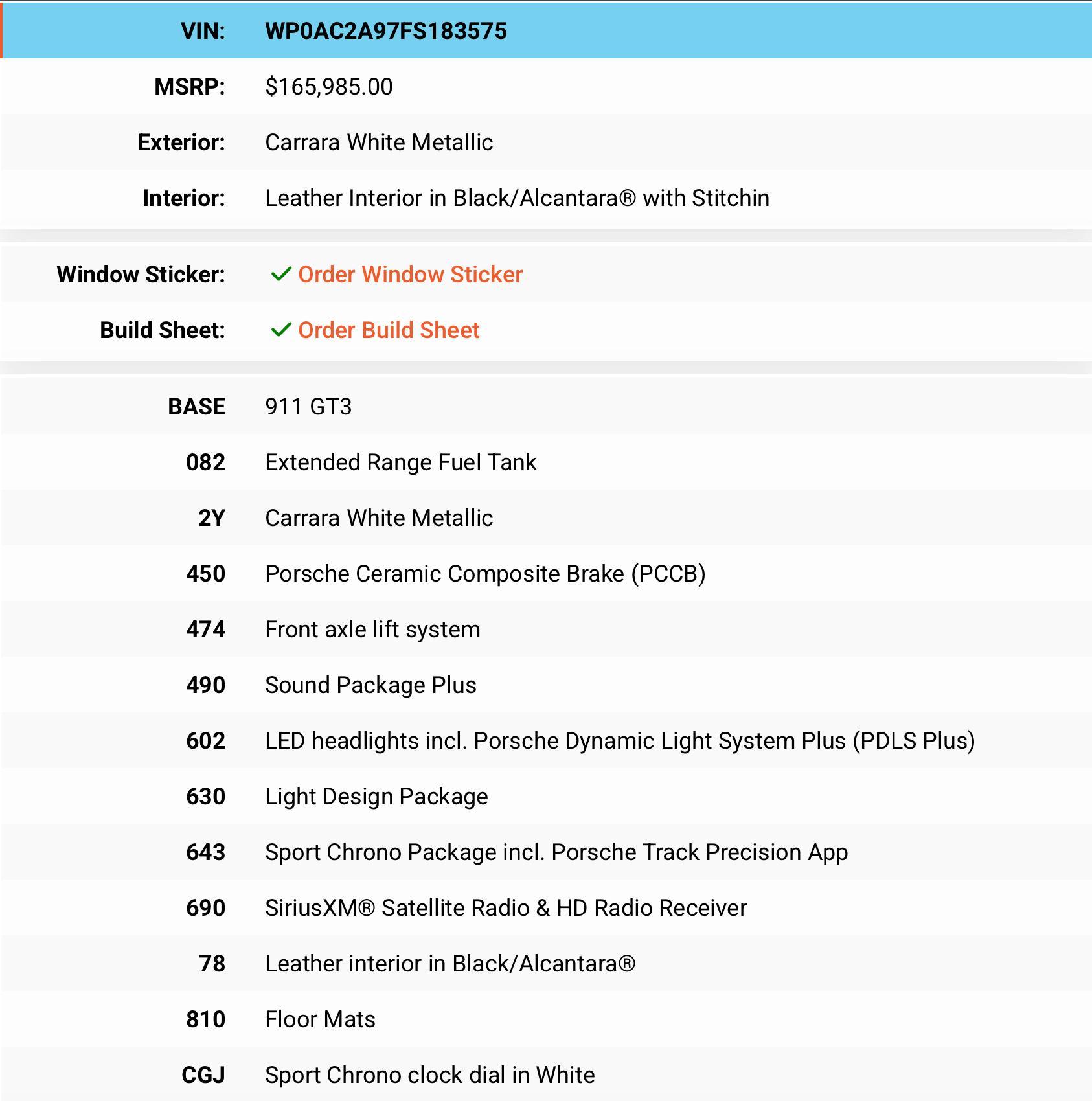Click option code 490
Screen dimensions: 1092x1101
coord(206,685)
